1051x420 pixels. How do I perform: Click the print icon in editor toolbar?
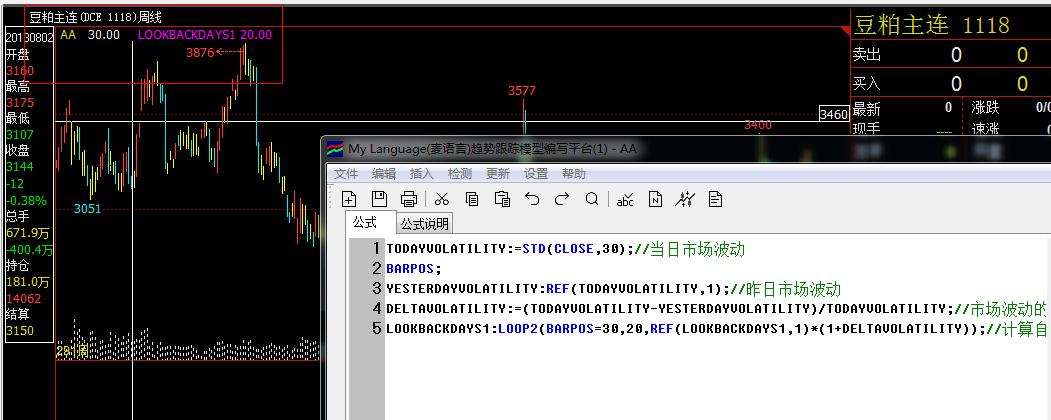click(409, 199)
